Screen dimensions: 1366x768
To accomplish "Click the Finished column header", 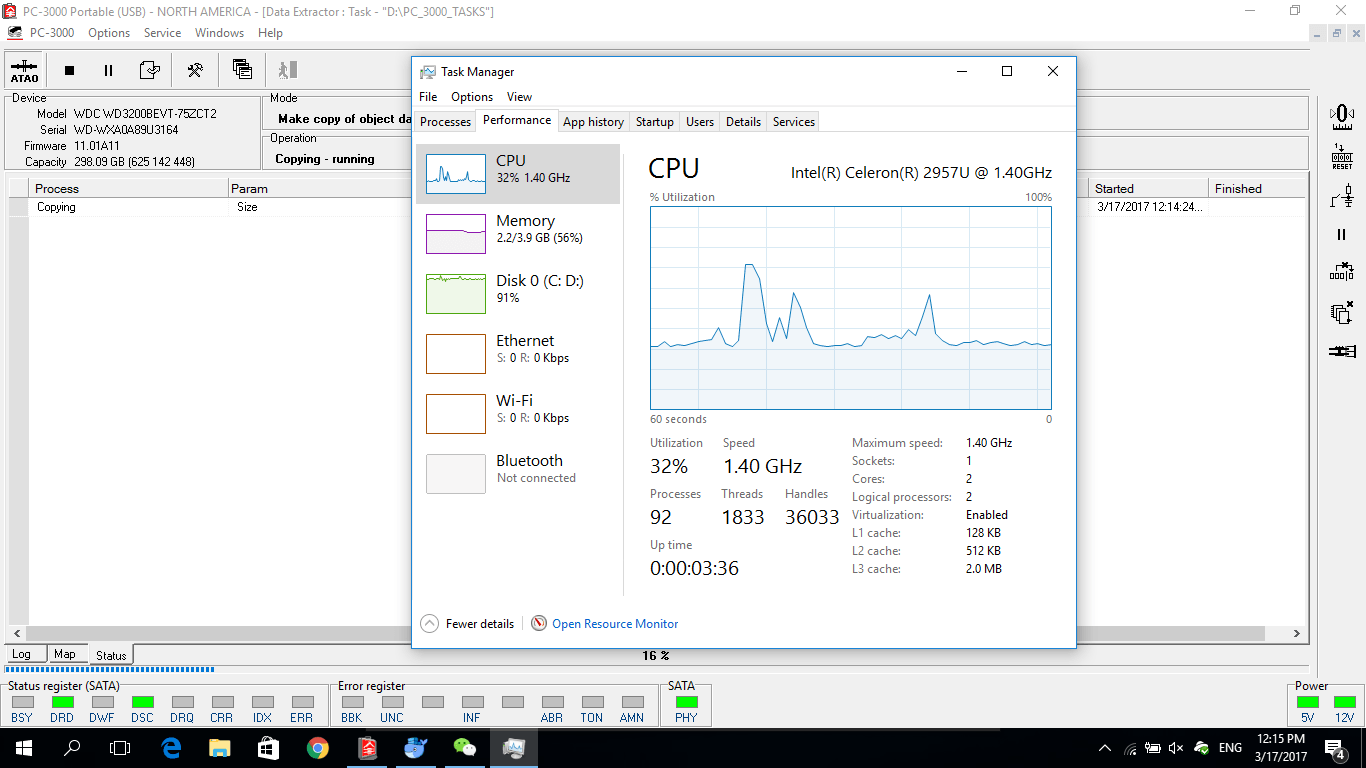I will [1258, 188].
